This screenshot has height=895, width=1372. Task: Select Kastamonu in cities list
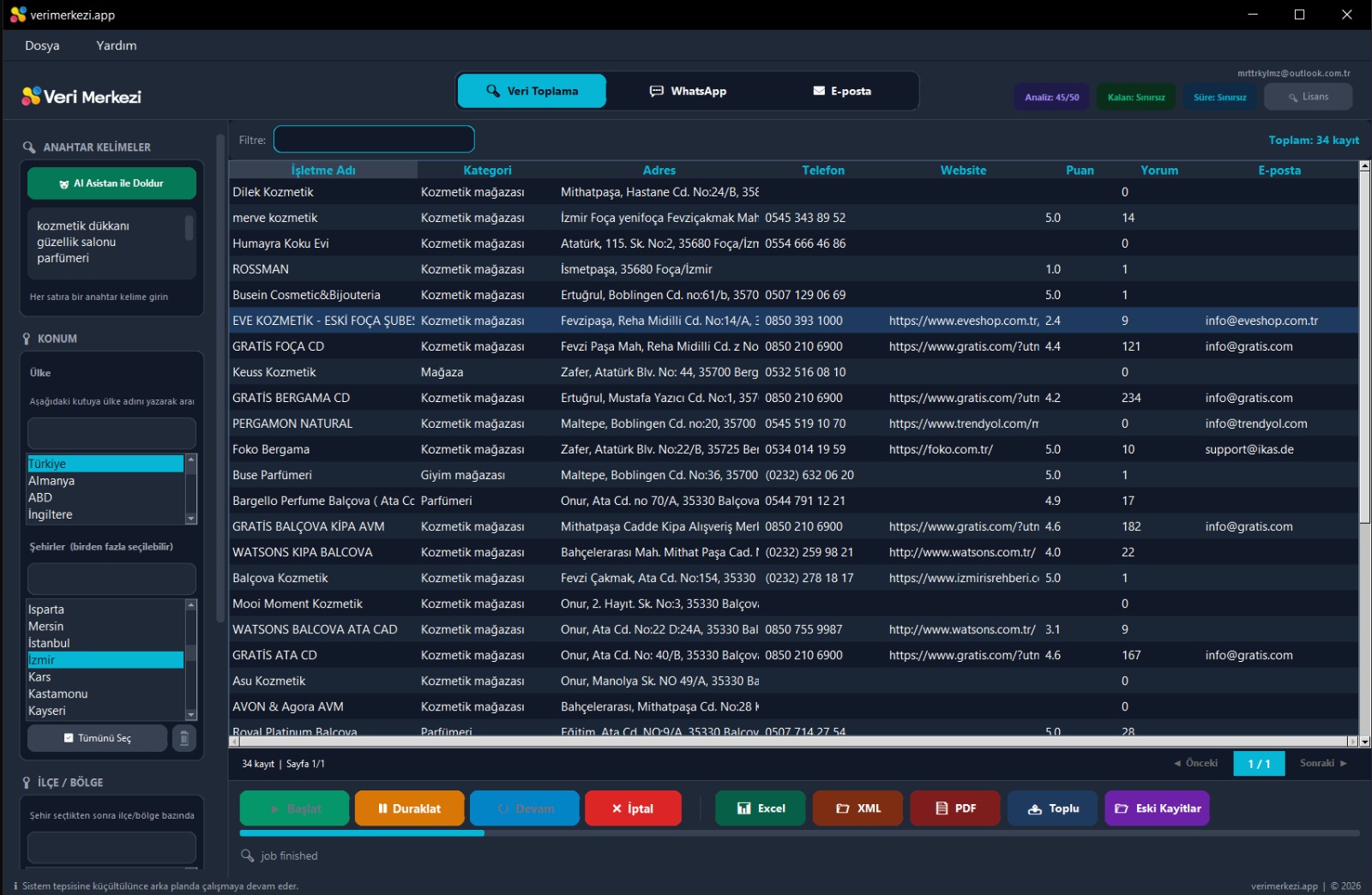[105, 694]
